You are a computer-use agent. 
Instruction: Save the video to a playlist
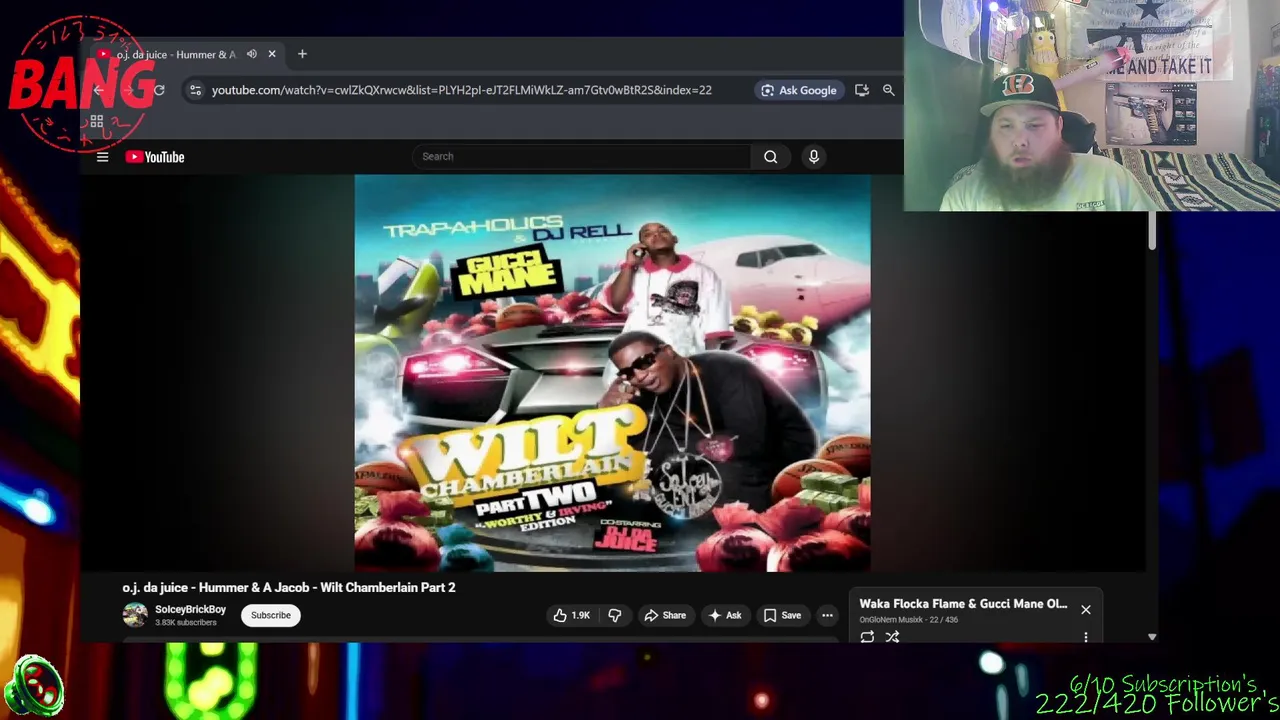782,615
